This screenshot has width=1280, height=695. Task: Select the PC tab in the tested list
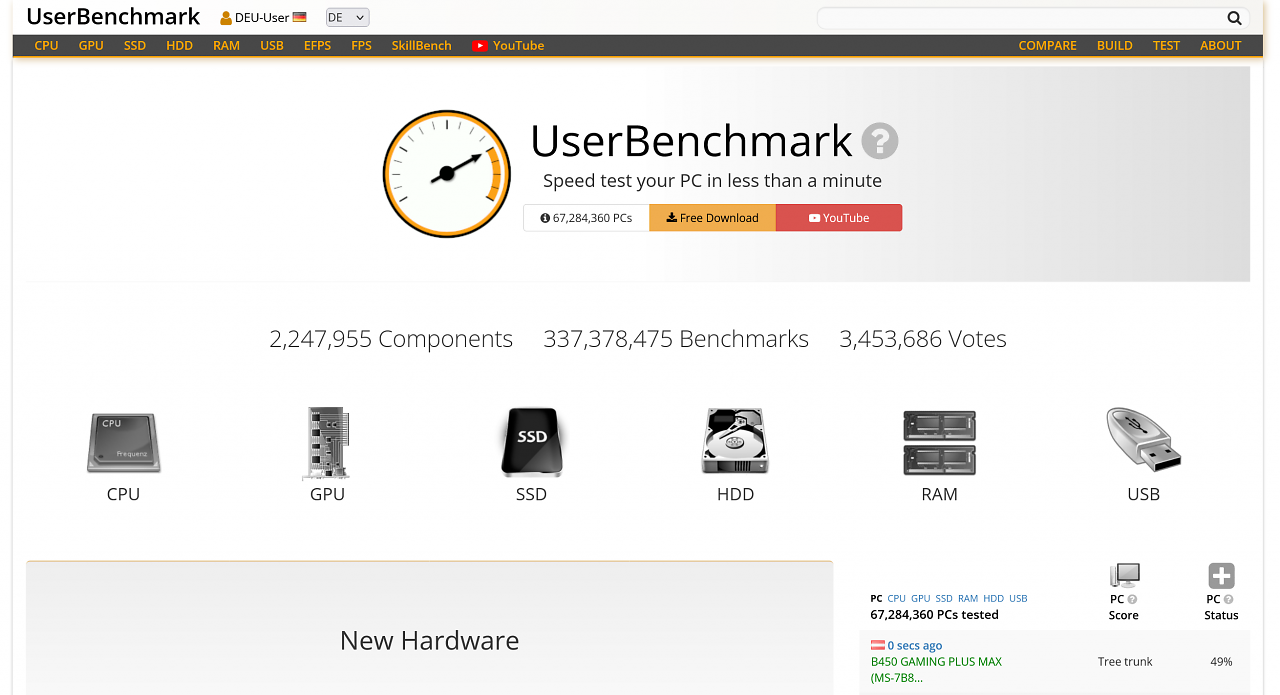pyautogui.click(x=876, y=599)
